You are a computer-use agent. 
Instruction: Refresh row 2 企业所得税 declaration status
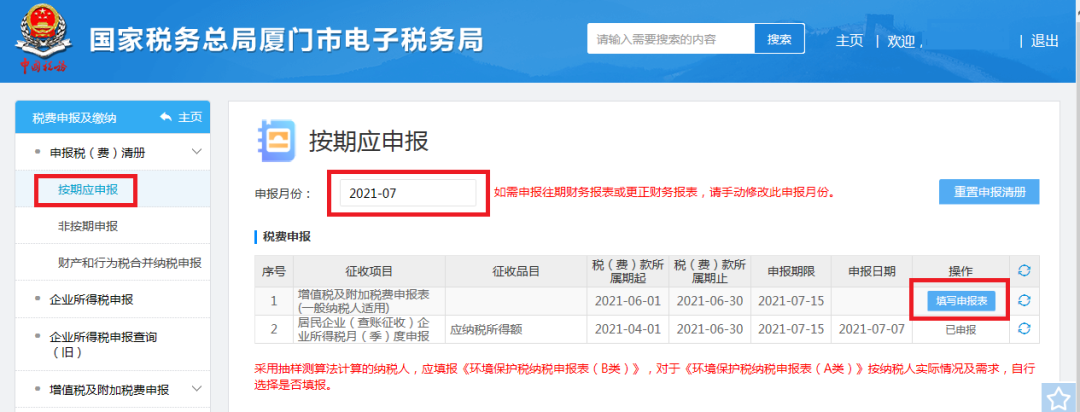[x=1024, y=329]
